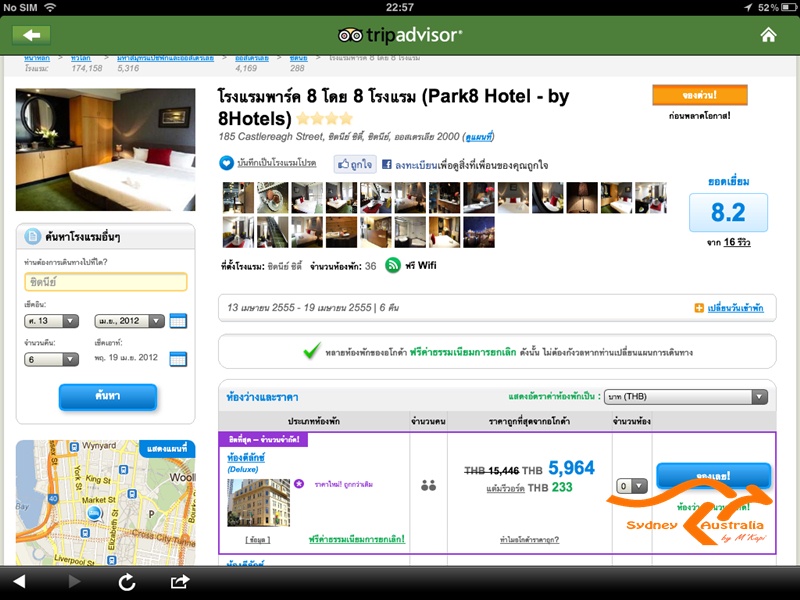Open the month dropdown showing เม.ย., 2012
Screen dimensions: 800x600
point(129,321)
